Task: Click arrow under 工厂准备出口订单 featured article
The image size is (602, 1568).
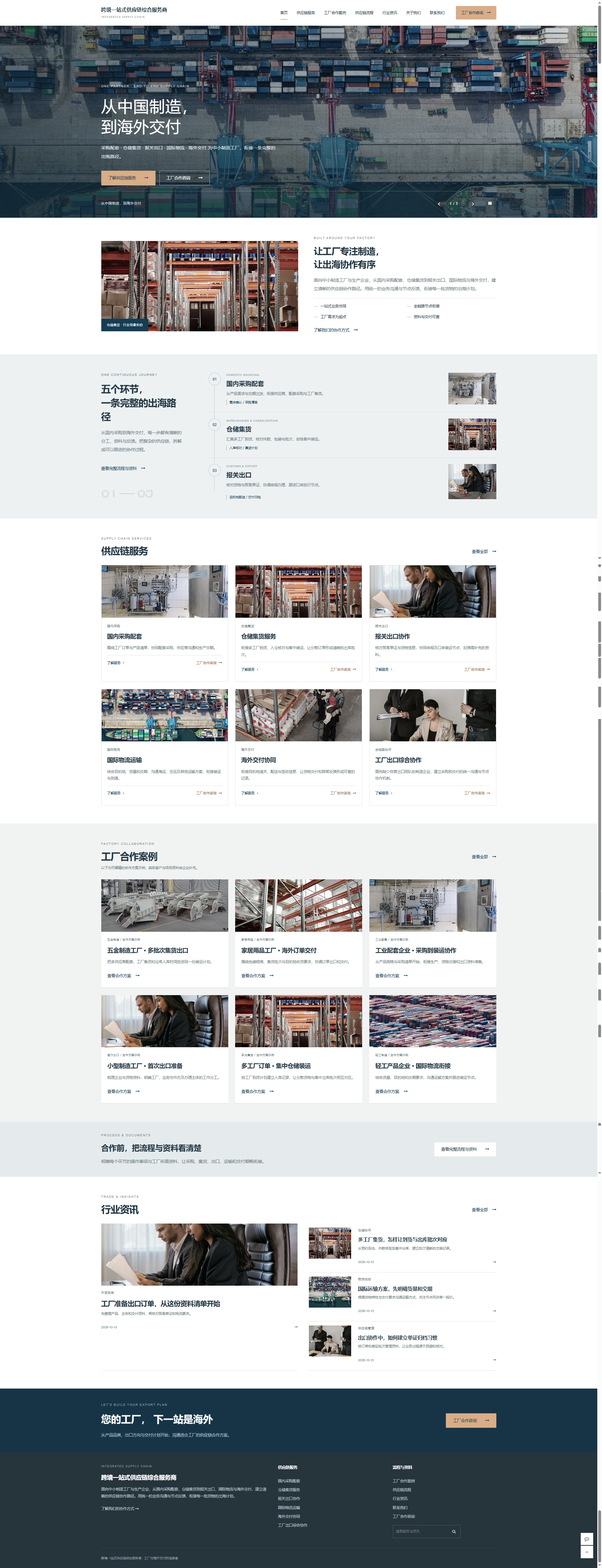Action: 296,1327
